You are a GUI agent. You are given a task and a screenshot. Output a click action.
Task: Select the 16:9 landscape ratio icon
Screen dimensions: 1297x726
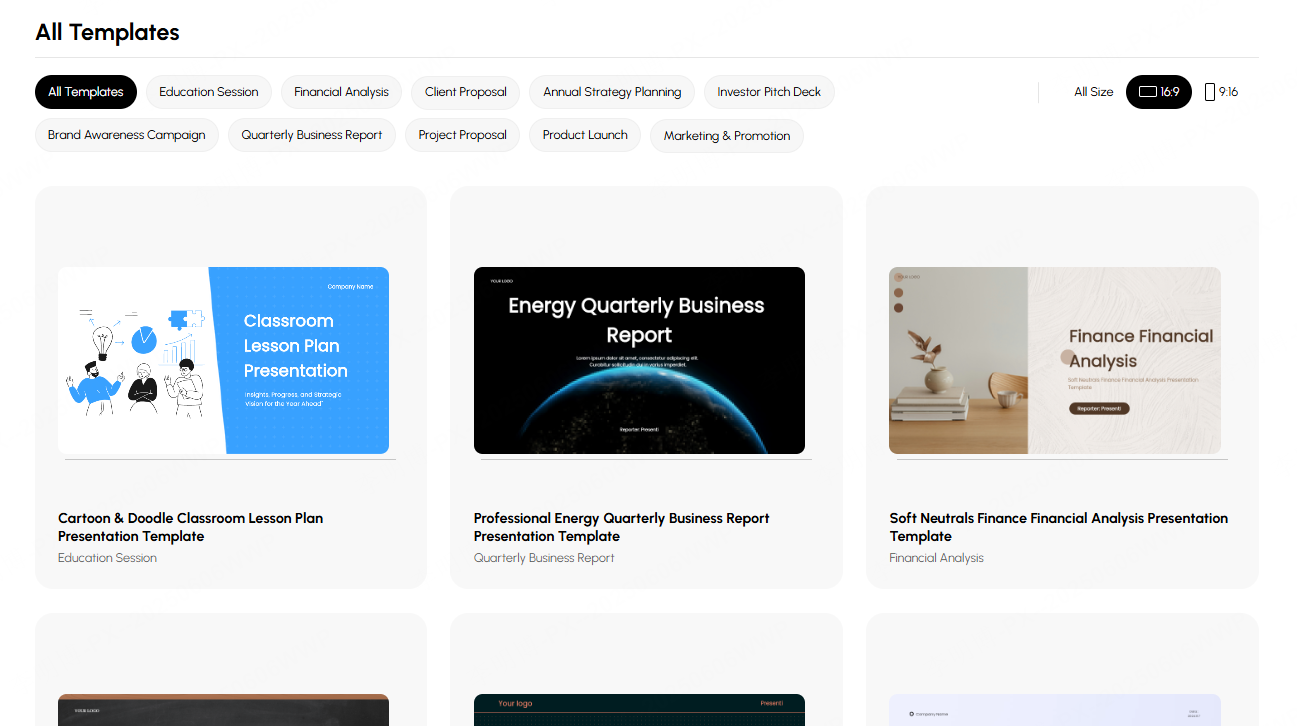(1158, 91)
